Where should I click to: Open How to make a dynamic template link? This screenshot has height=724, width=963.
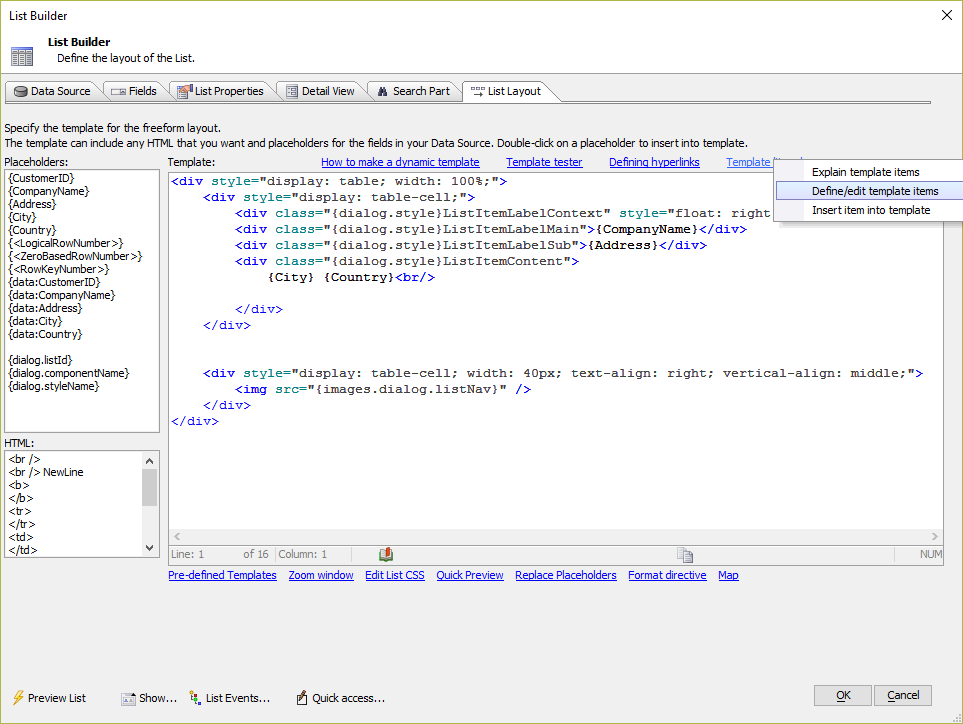[400, 162]
